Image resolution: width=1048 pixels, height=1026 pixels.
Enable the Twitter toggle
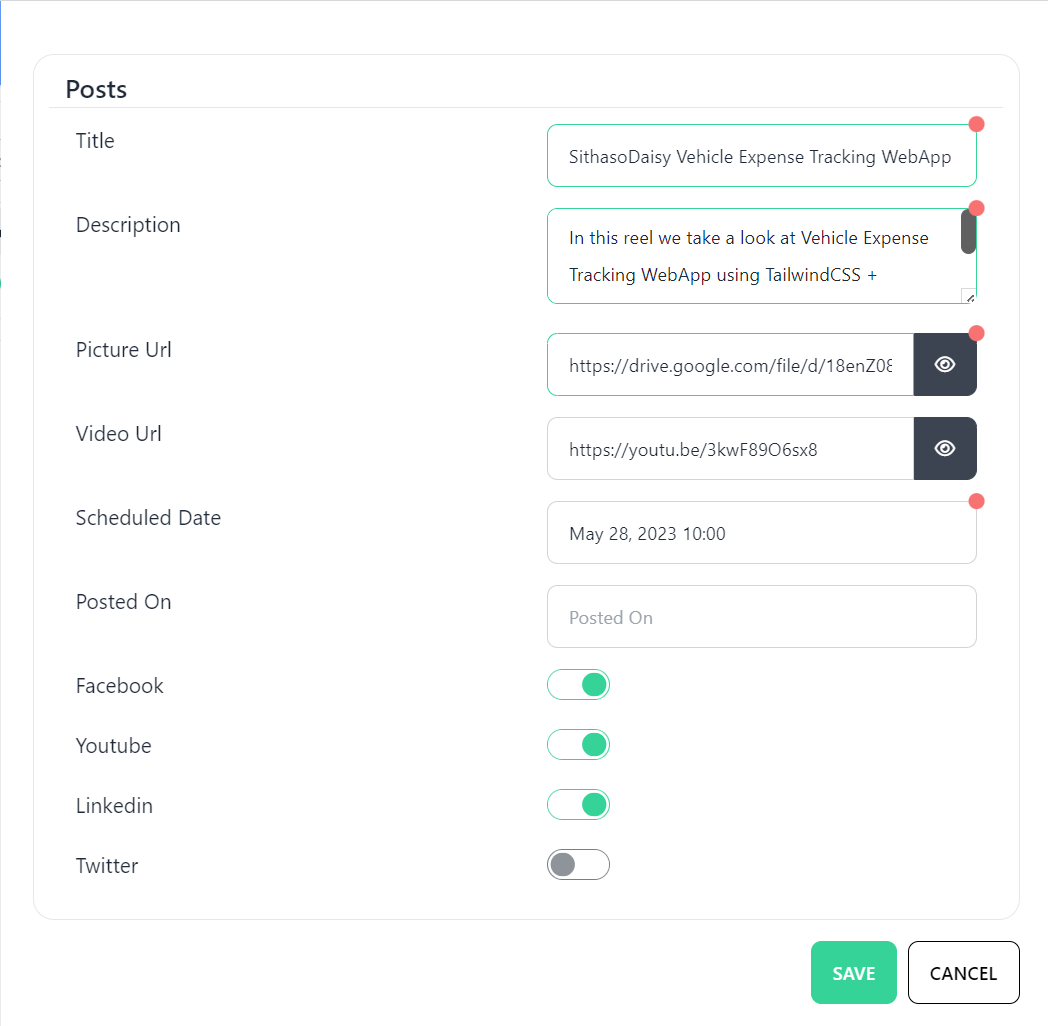point(578,865)
